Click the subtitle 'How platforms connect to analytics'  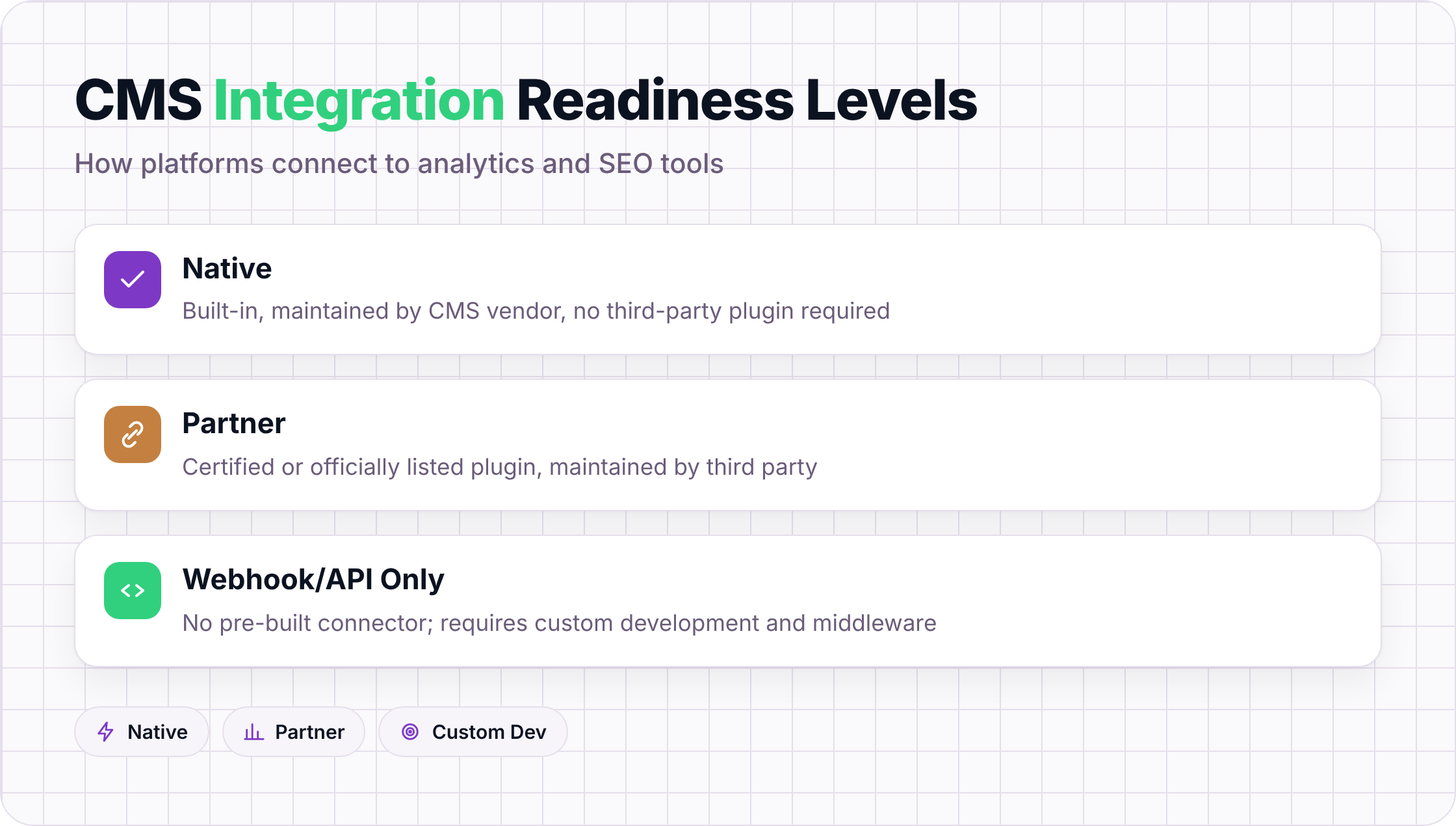(399, 163)
